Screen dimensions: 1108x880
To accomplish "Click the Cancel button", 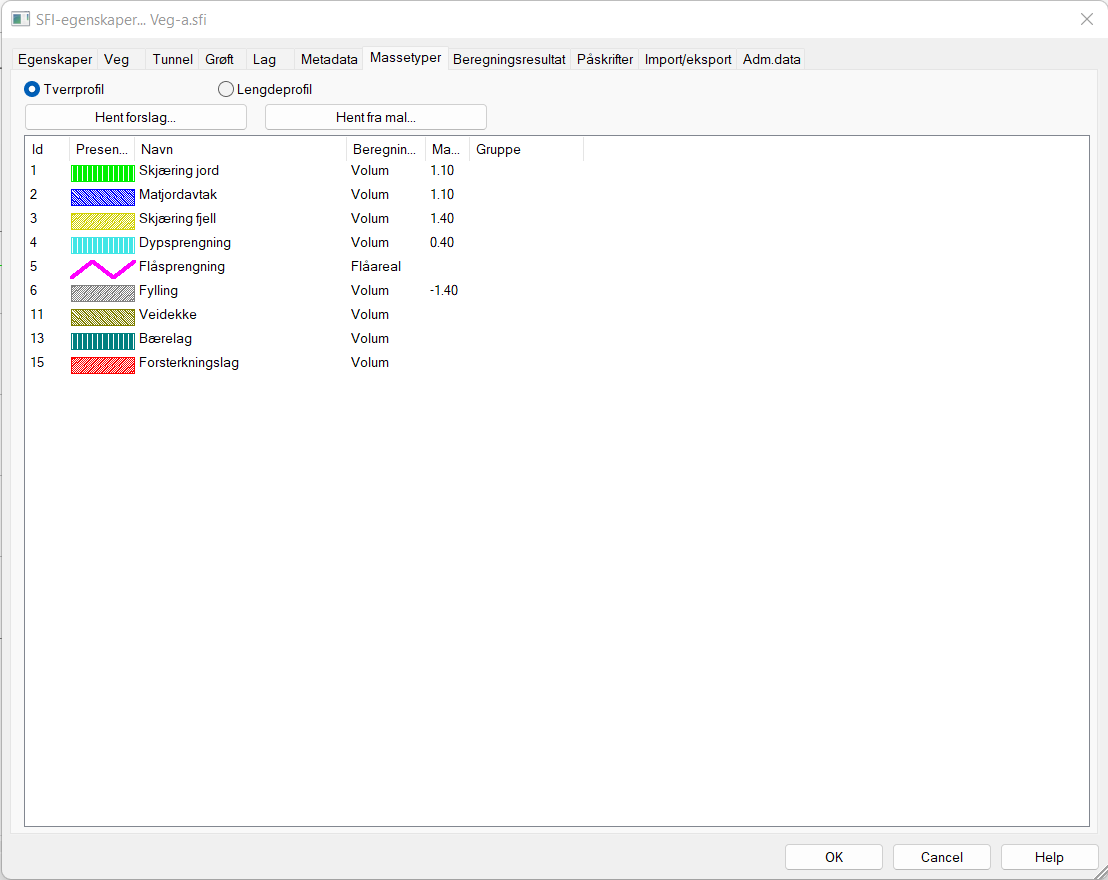I will pyautogui.click(x=941, y=857).
